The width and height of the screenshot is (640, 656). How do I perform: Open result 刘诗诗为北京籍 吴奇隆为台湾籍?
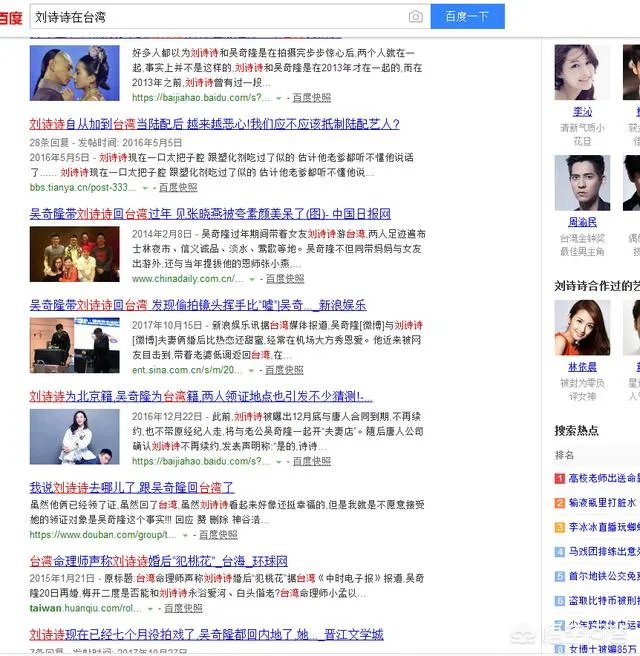(x=201, y=396)
